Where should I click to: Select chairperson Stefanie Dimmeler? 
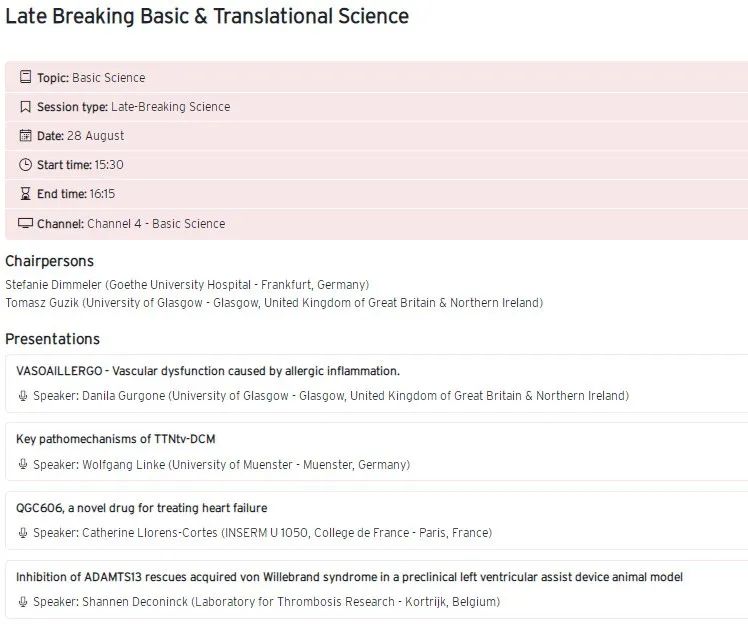54,284
